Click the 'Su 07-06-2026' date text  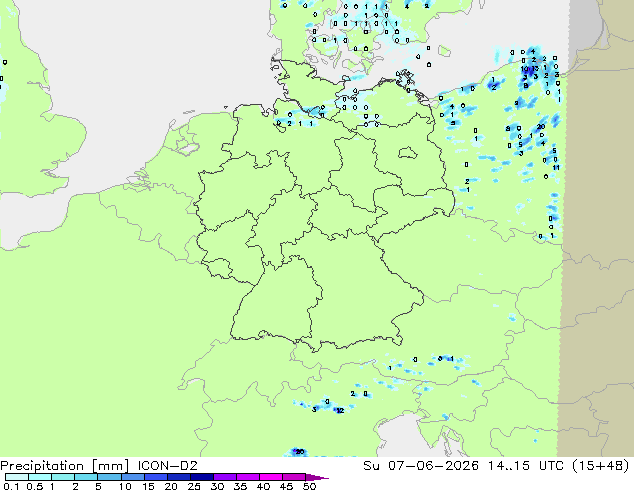pyautogui.click(x=421, y=466)
